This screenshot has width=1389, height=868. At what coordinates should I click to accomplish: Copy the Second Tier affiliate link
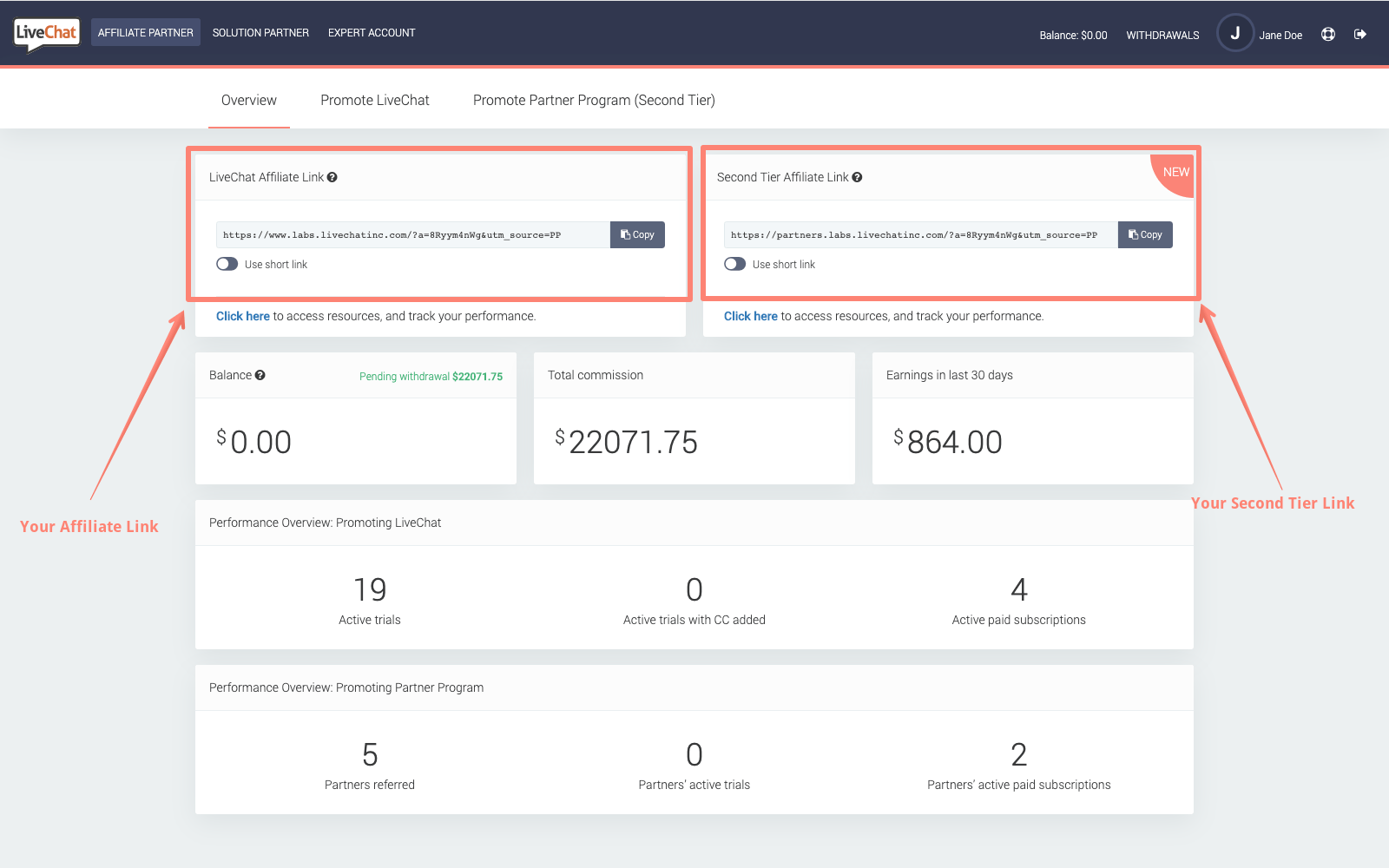(x=1145, y=235)
